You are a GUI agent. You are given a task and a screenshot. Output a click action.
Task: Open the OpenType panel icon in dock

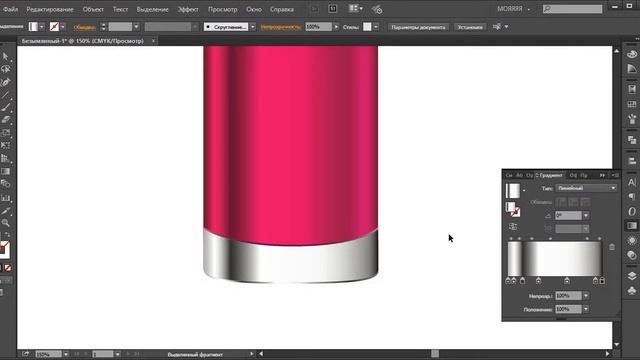tap(632, 211)
